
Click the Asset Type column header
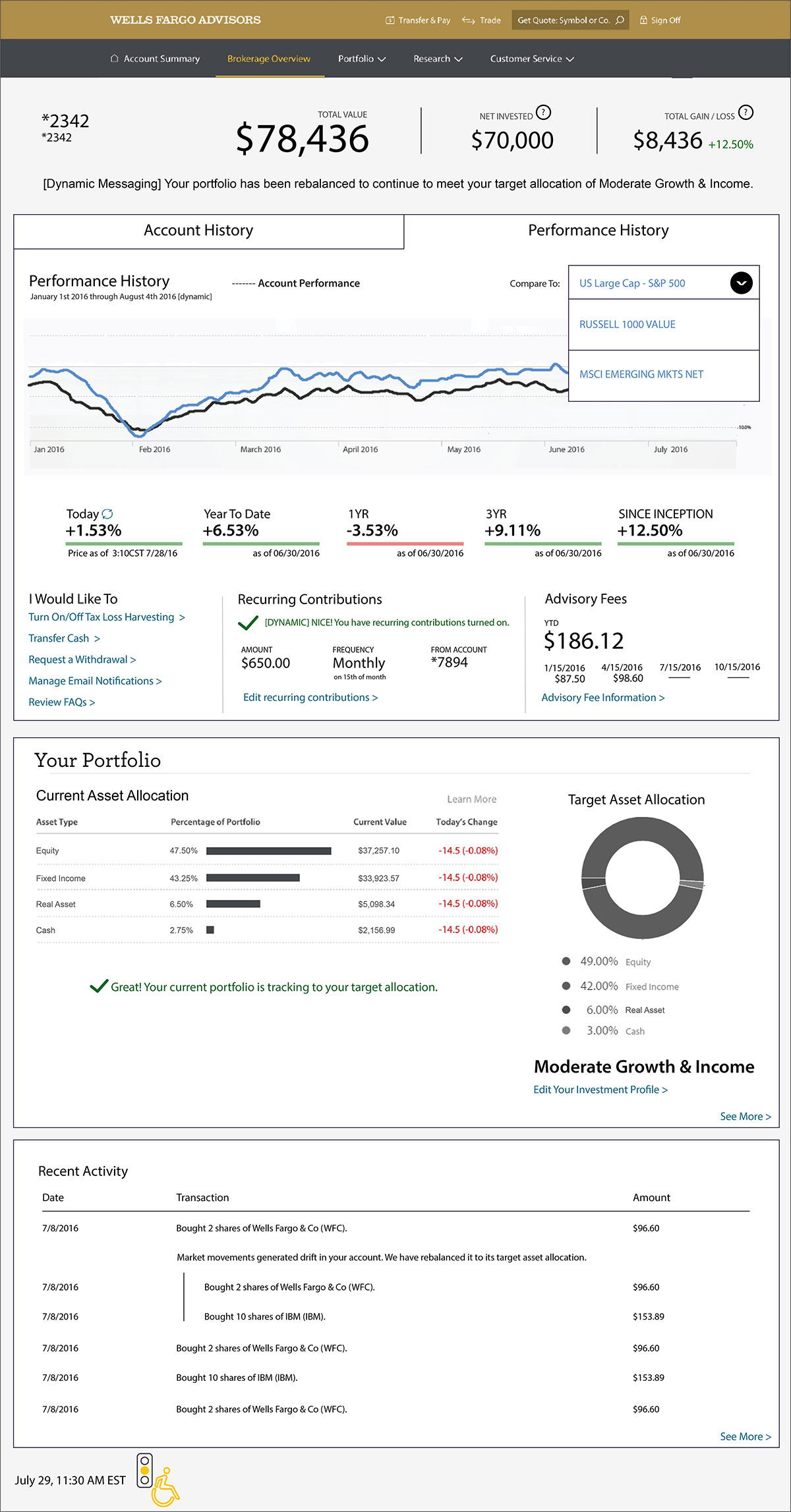click(x=57, y=822)
